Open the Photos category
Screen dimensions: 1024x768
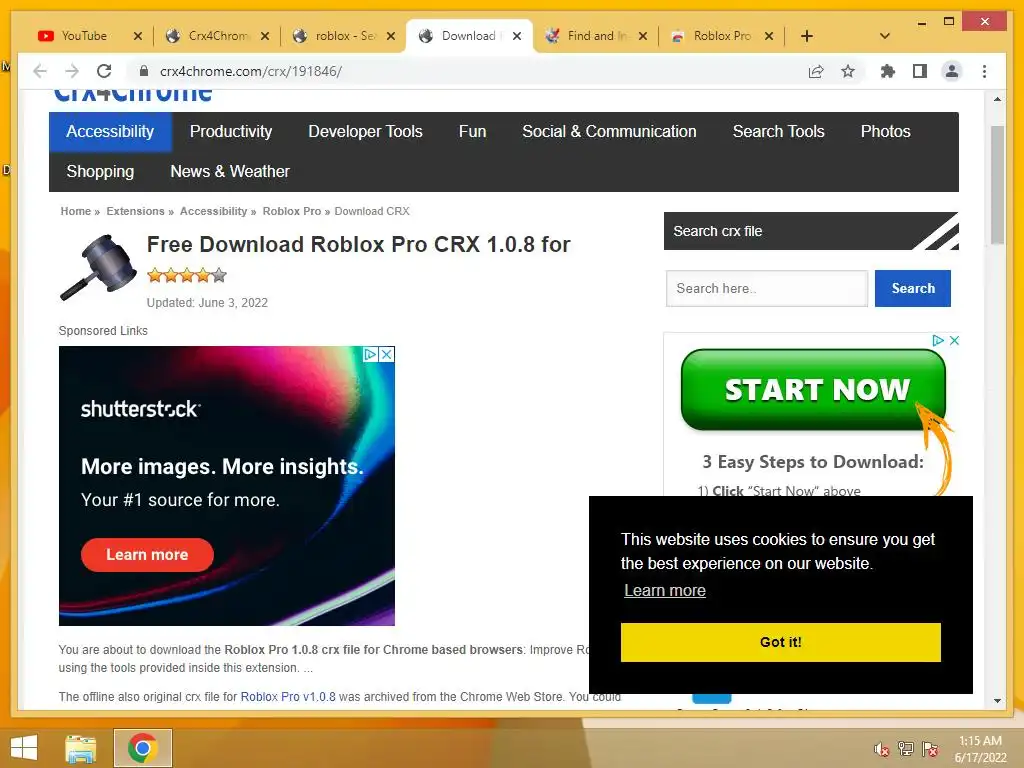click(x=885, y=131)
